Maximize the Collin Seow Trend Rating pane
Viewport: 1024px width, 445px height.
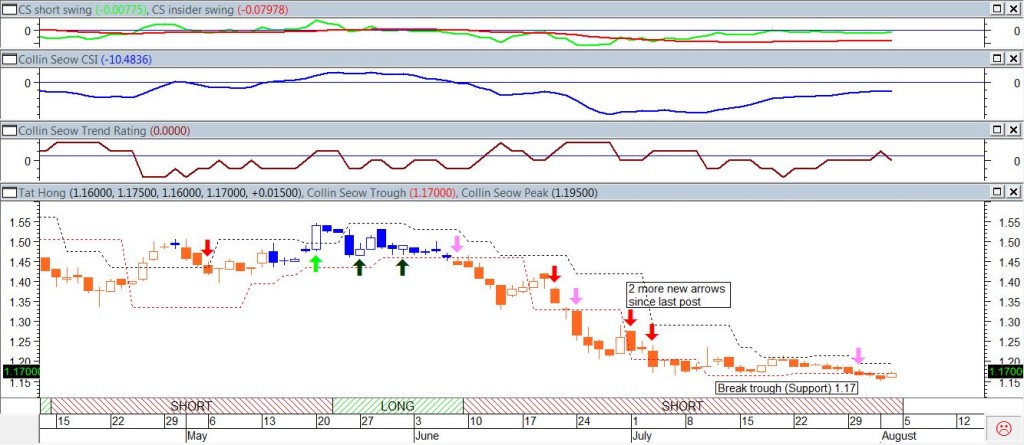pyautogui.click(x=997, y=131)
